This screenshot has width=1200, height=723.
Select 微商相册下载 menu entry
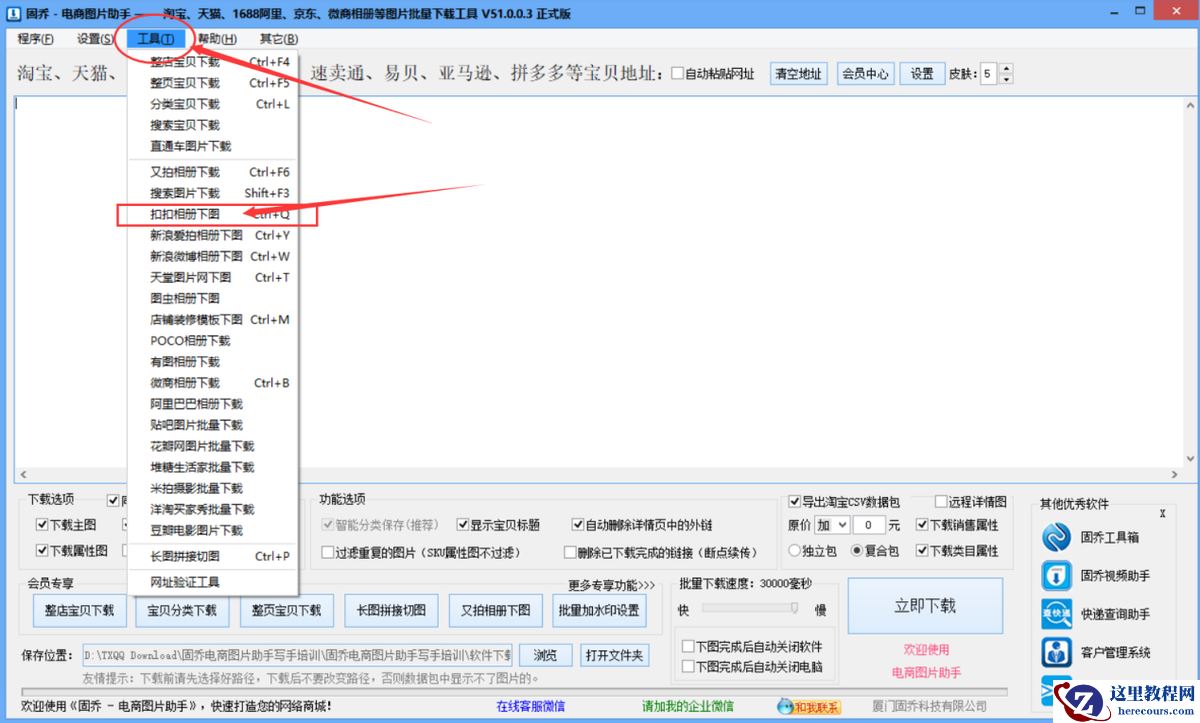[x=213, y=383]
